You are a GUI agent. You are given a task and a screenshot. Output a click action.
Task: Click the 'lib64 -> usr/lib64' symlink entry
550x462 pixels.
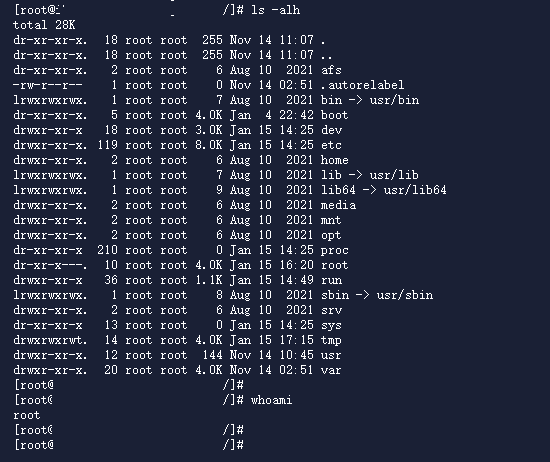[383, 190]
